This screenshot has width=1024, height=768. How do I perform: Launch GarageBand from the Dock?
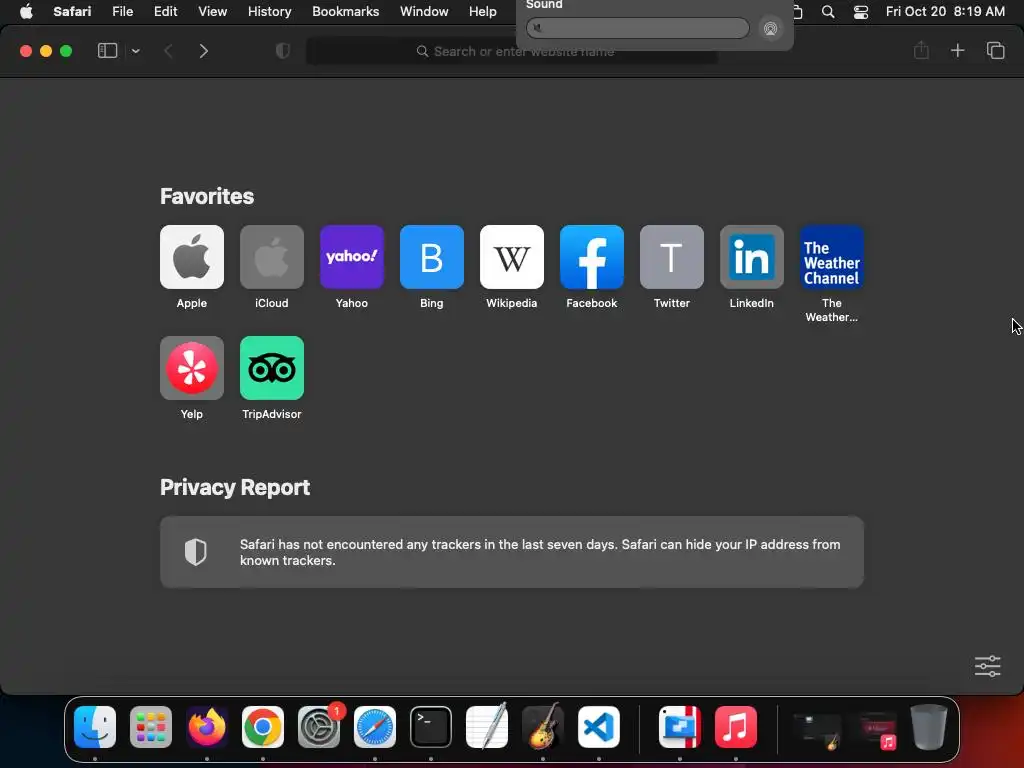[x=543, y=726]
